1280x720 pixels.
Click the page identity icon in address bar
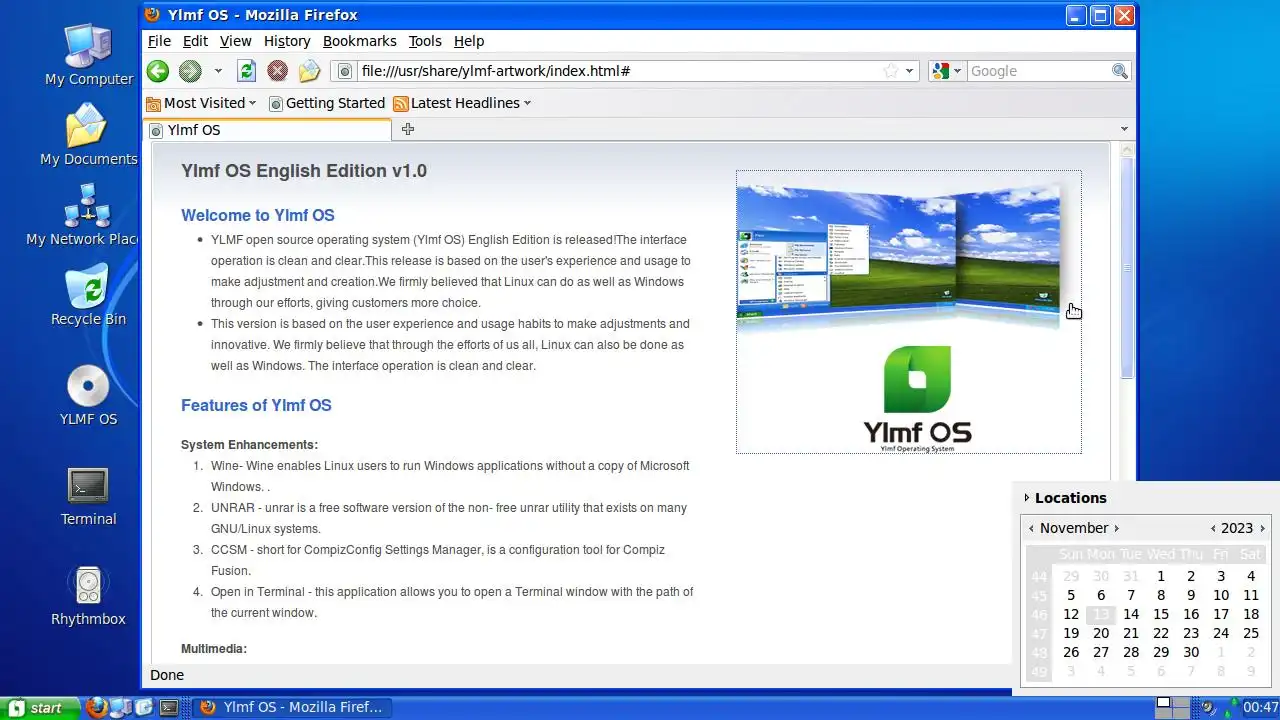tap(346, 71)
